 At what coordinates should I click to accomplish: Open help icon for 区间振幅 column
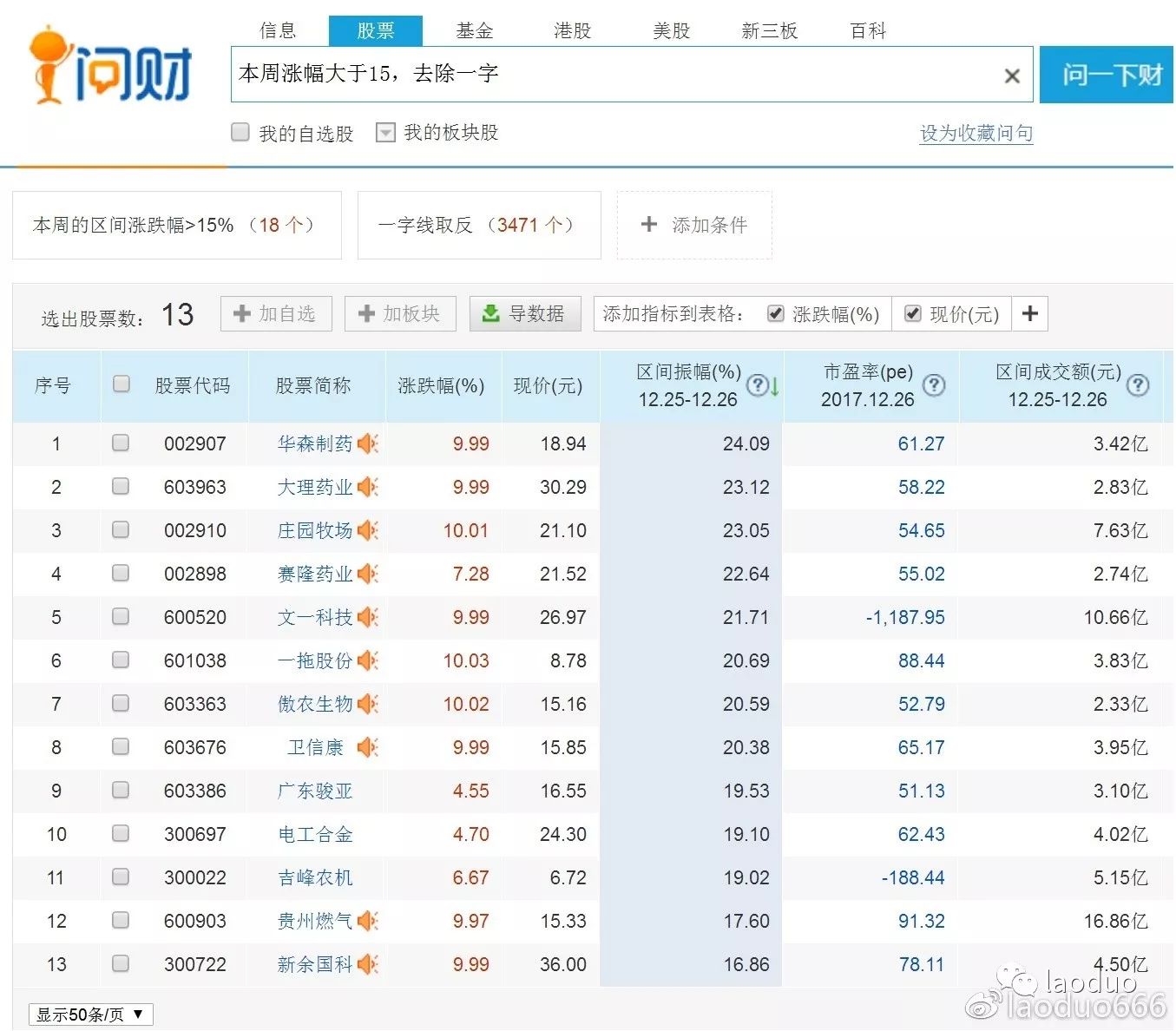click(x=757, y=385)
